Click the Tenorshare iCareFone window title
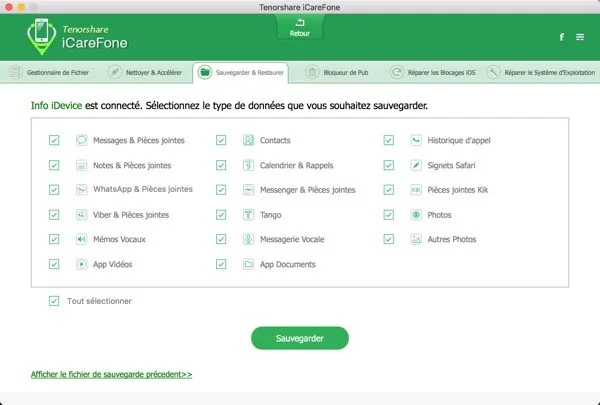The image size is (600, 405). 300,7
